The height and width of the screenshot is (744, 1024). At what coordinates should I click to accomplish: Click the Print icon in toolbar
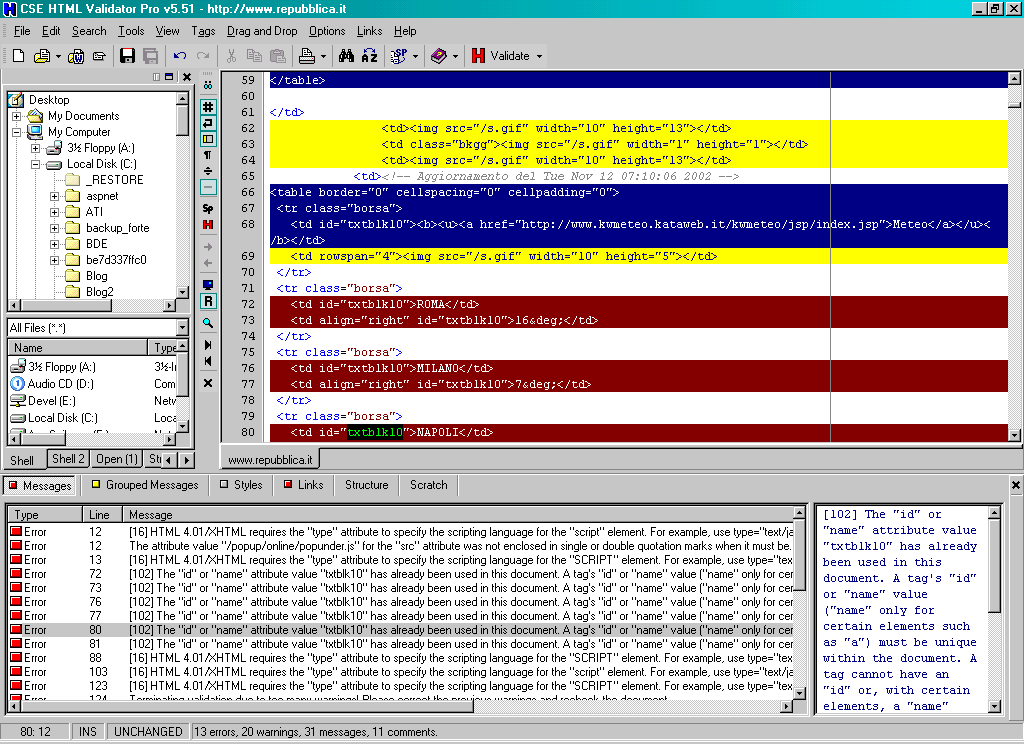tap(307, 56)
